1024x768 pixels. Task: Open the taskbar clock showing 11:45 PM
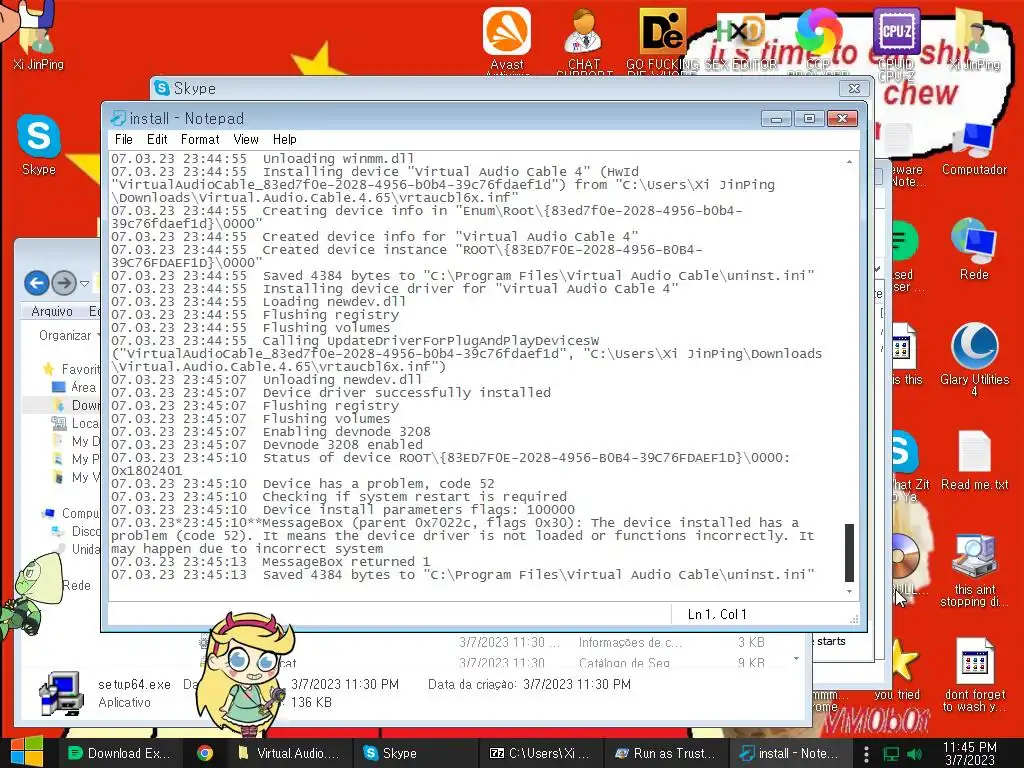pyautogui.click(x=970, y=753)
